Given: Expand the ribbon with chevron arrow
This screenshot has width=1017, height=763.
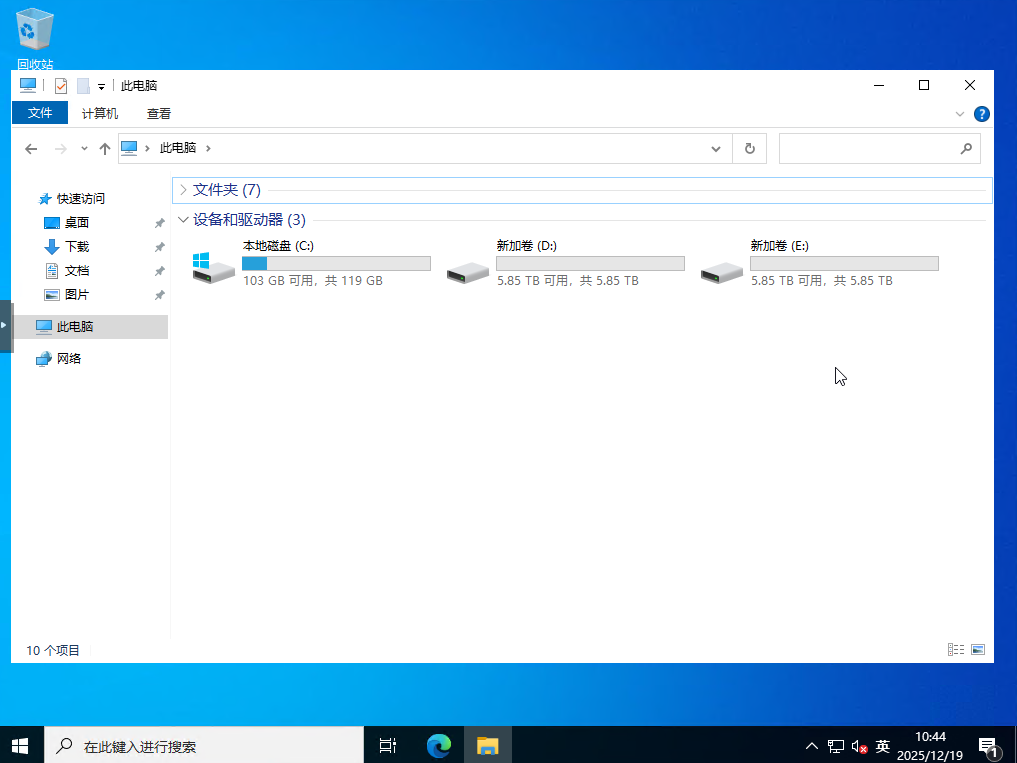Looking at the screenshot, I should click(x=960, y=114).
